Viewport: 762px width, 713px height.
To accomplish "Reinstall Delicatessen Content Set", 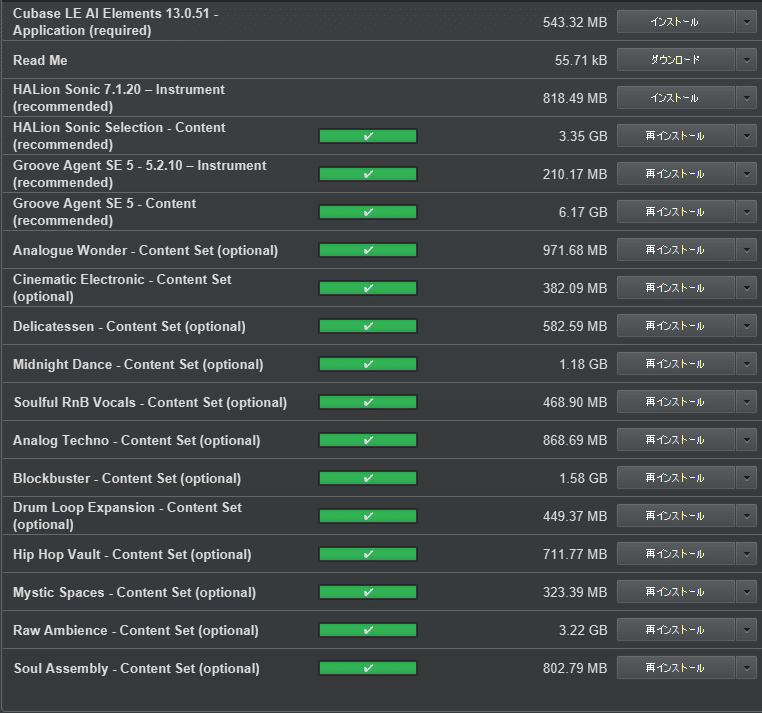I will pos(675,326).
